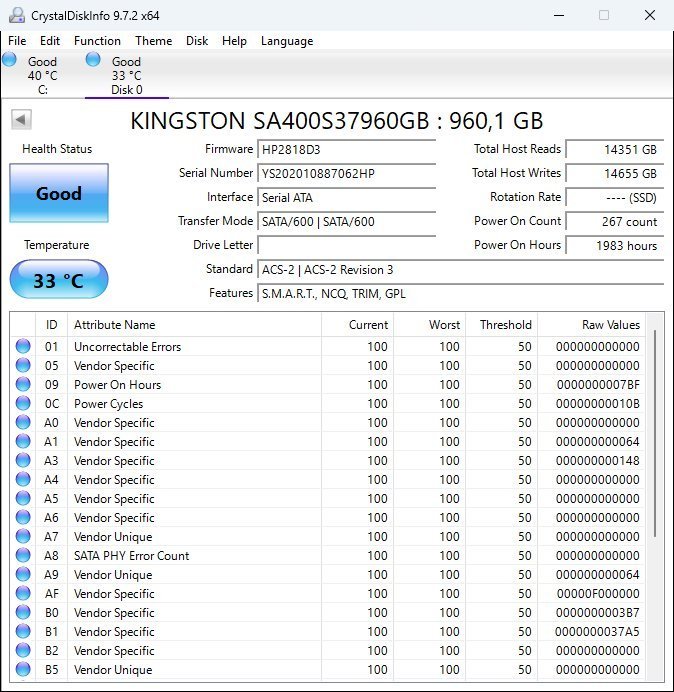
Task: Click the previous disk arrow button
Action: point(21,120)
